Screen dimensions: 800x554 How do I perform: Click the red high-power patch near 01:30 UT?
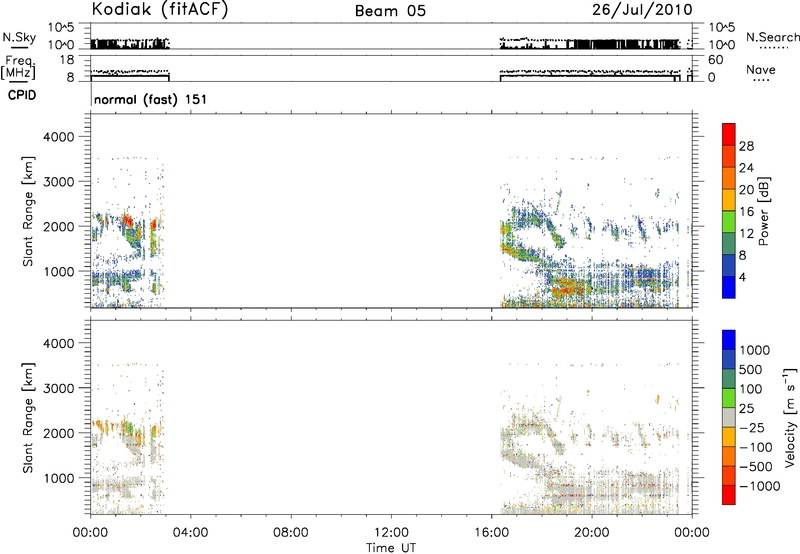128,221
